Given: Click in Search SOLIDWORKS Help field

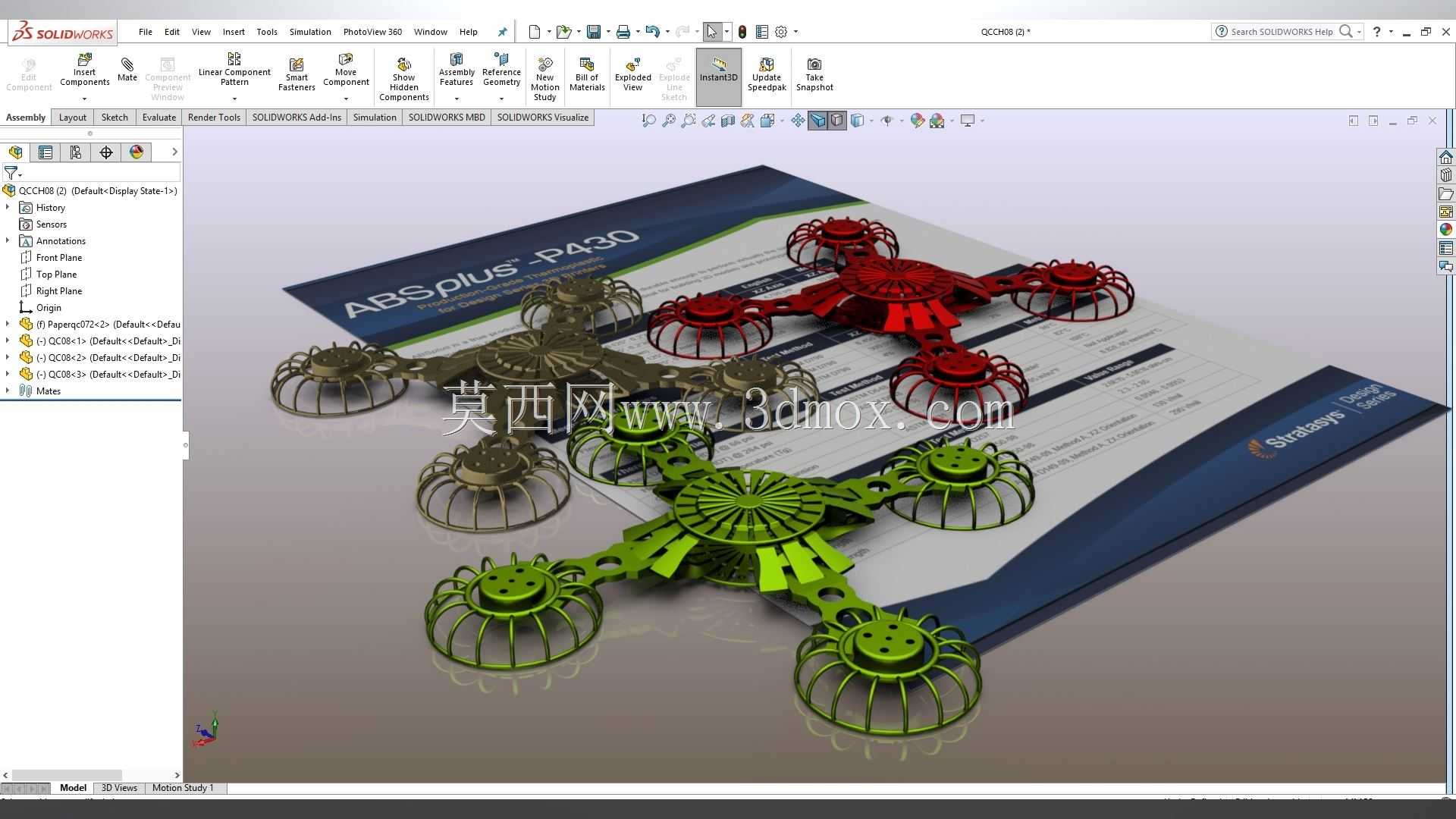Looking at the screenshot, I should click(1282, 32).
